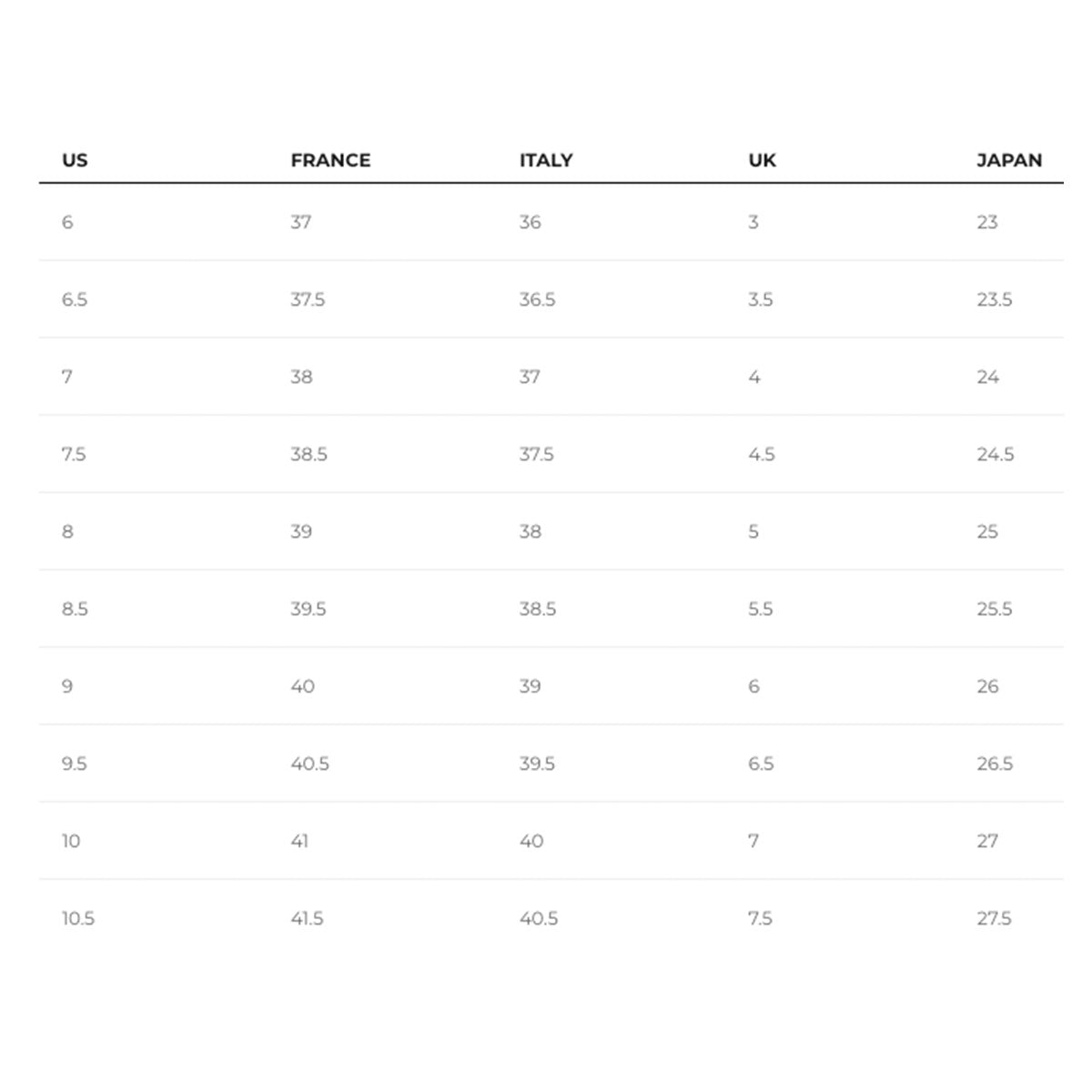Select France size 37.5 cell
This screenshot has height=1092, width=1092.
click(x=308, y=299)
